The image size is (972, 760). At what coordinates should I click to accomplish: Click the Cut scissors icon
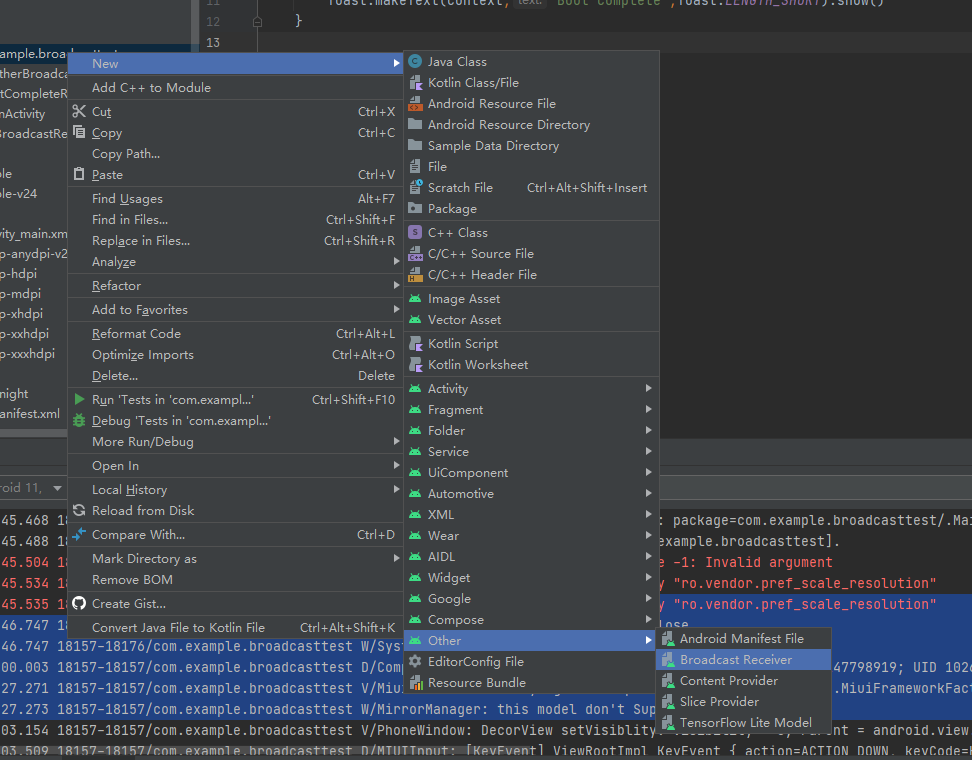[x=79, y=112]
